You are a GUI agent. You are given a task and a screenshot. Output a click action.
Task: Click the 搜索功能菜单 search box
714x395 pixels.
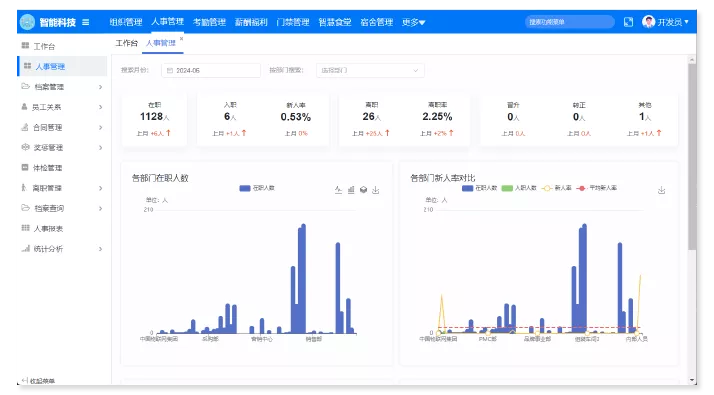point(569,22)
